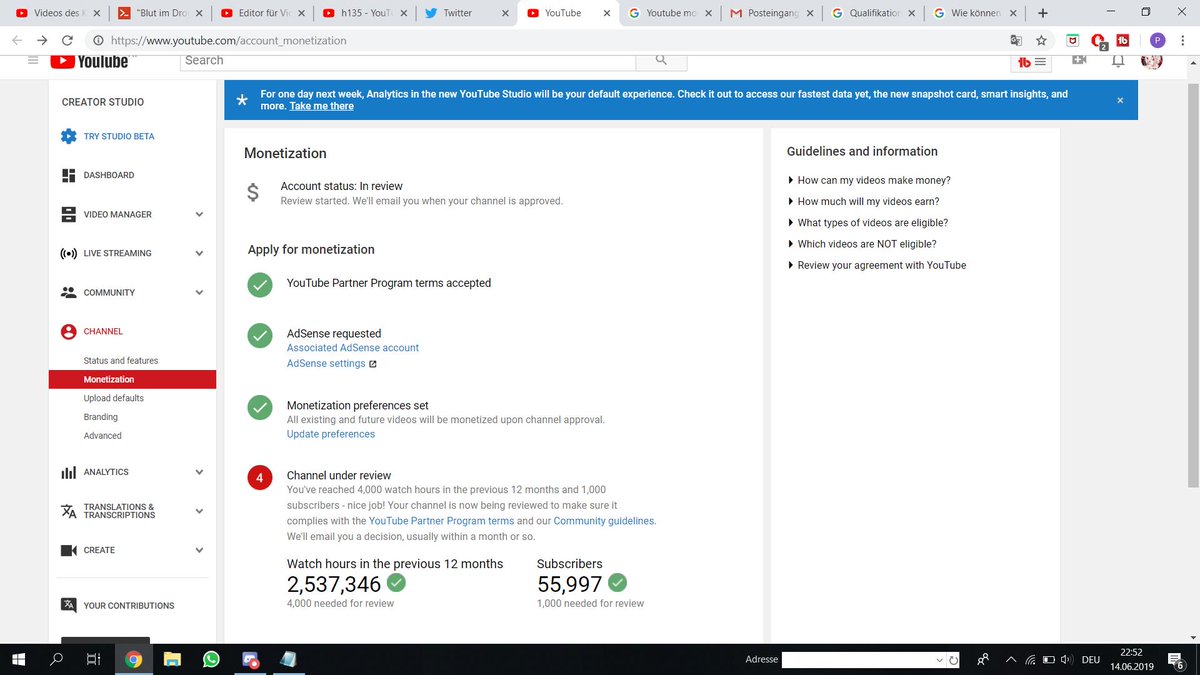Open Task View on the taskbar
Screen dimensions: 1200x675
93,660
